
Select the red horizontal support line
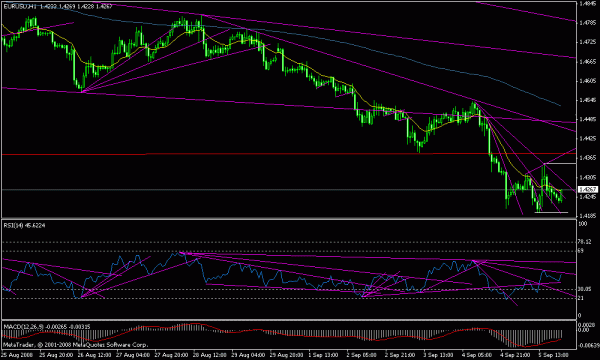point(289,154)
